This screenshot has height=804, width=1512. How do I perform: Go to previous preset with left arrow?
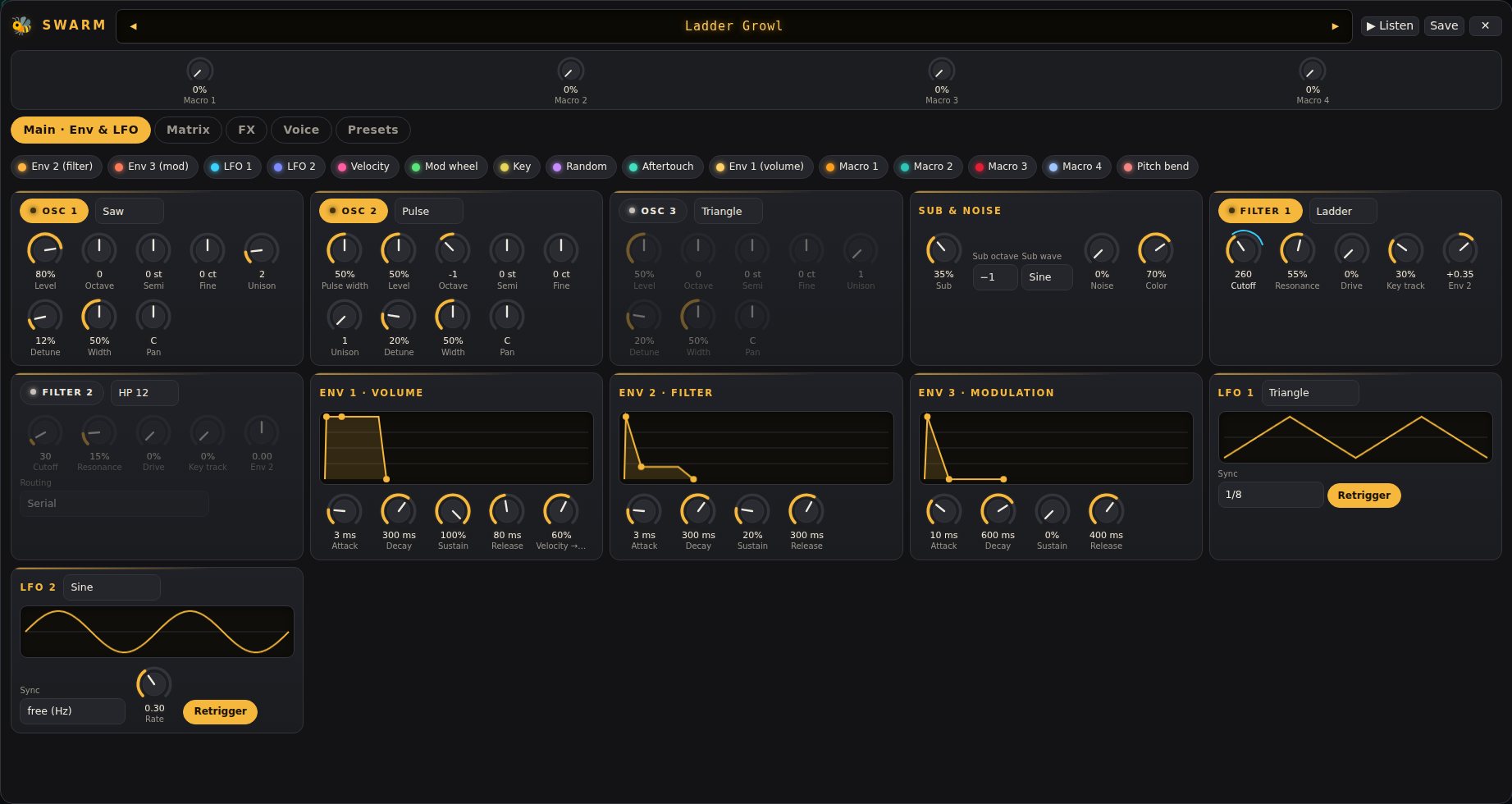pos(133,26)
